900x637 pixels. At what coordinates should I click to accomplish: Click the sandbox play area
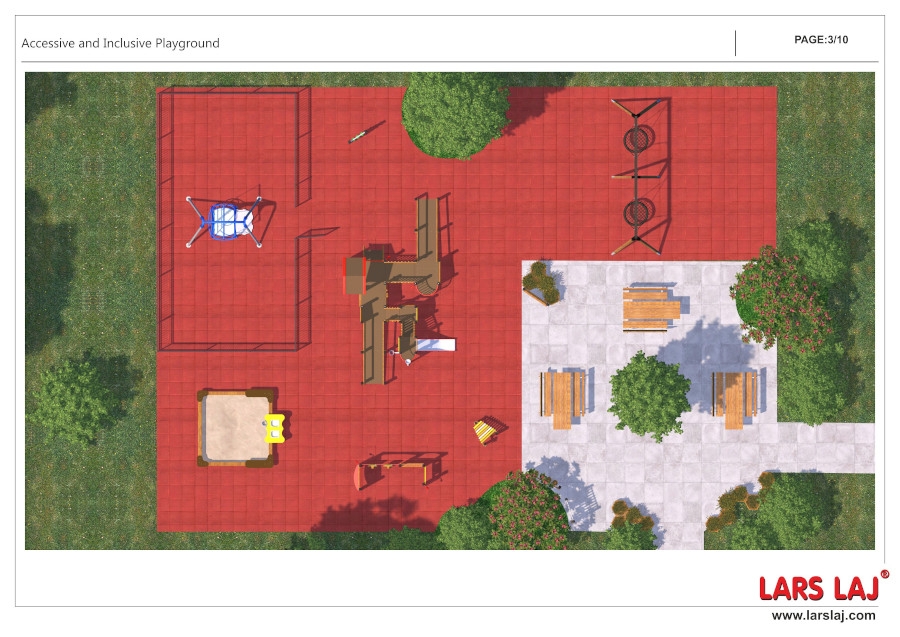pyautogui.click(x=235, y=427)
